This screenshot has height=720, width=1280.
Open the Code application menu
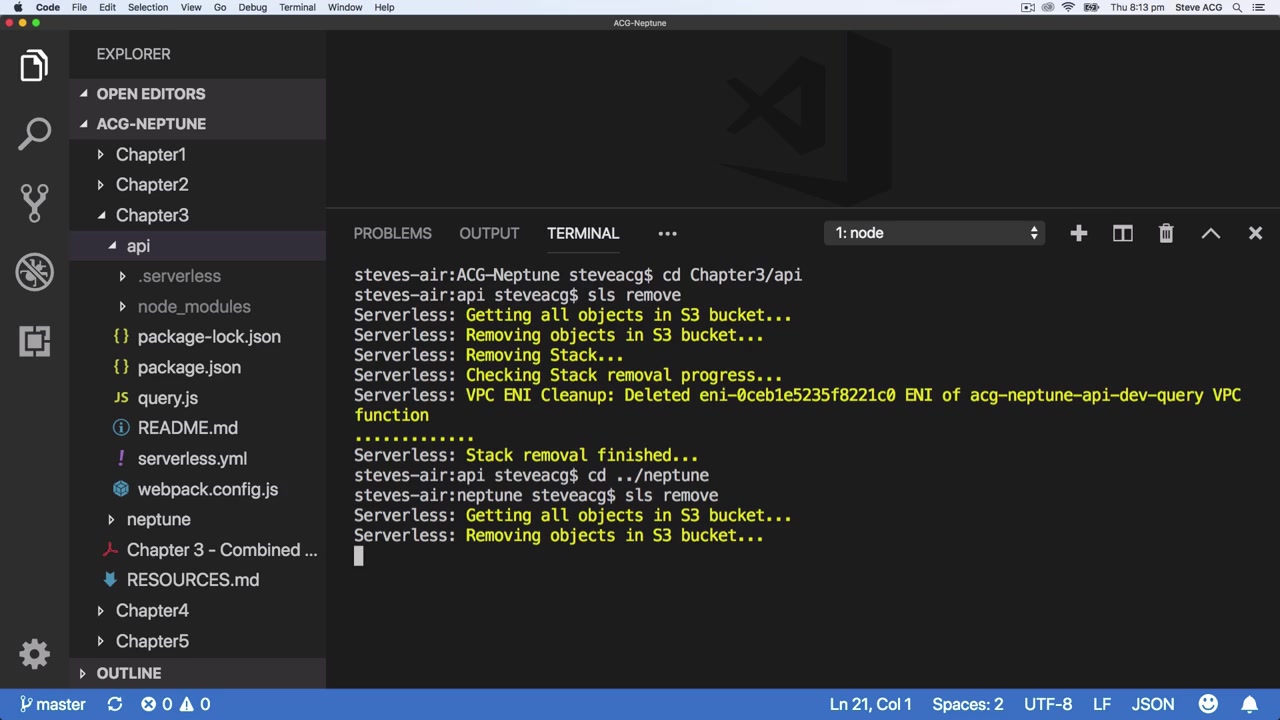(48, 7)
